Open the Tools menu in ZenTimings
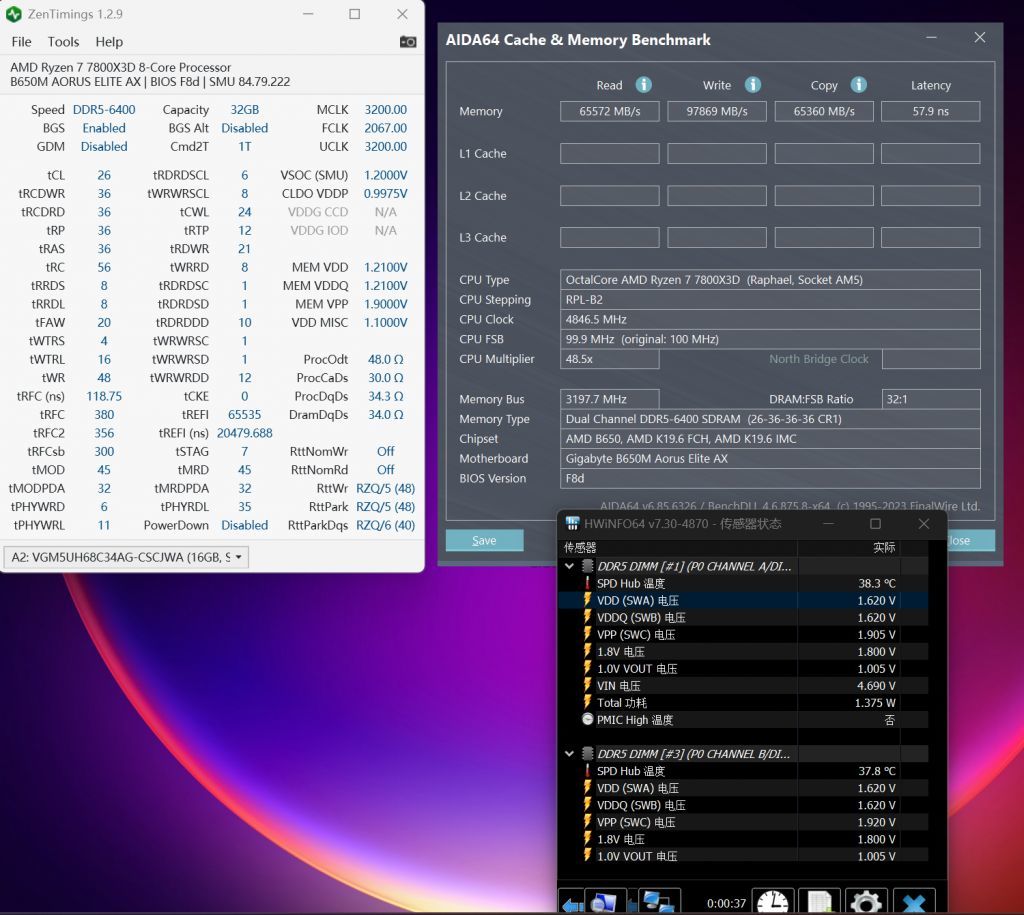Screen dimensions: 1024x915 63,42
